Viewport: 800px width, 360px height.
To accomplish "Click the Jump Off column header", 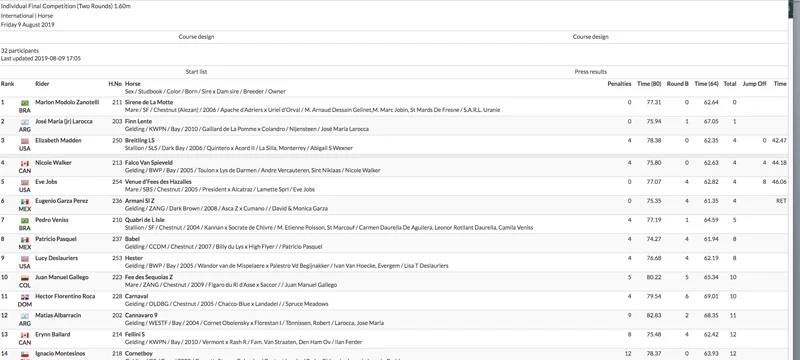I will (755, 84).
